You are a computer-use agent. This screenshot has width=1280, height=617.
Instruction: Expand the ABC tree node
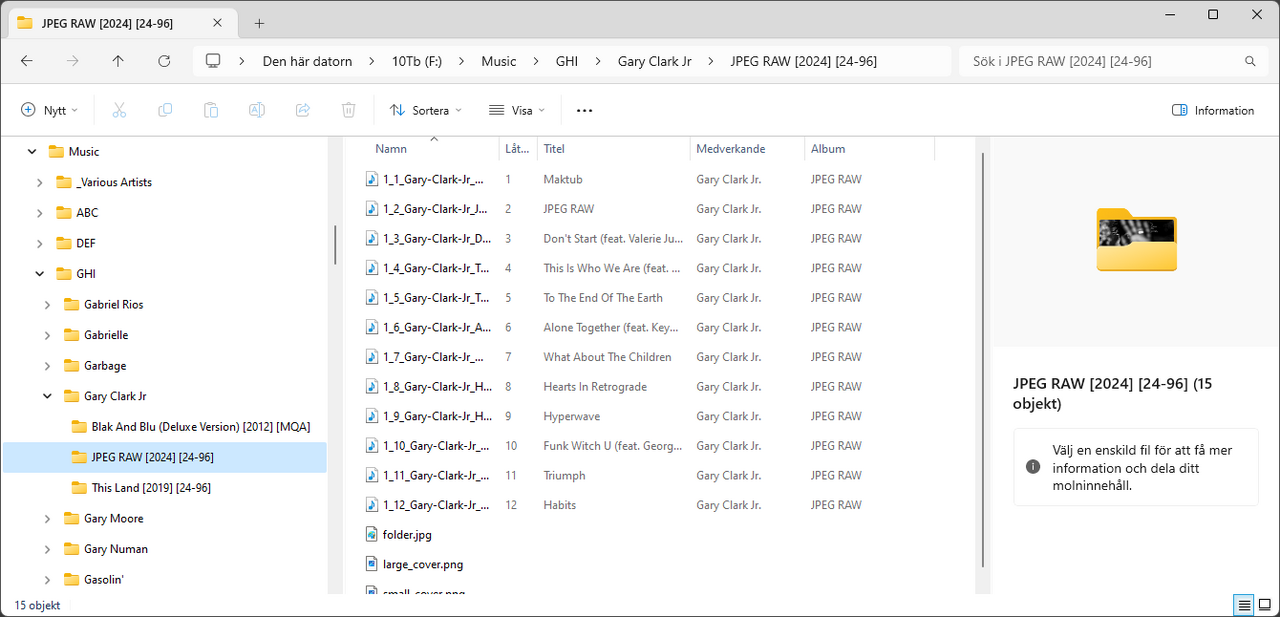coord(39,213)
